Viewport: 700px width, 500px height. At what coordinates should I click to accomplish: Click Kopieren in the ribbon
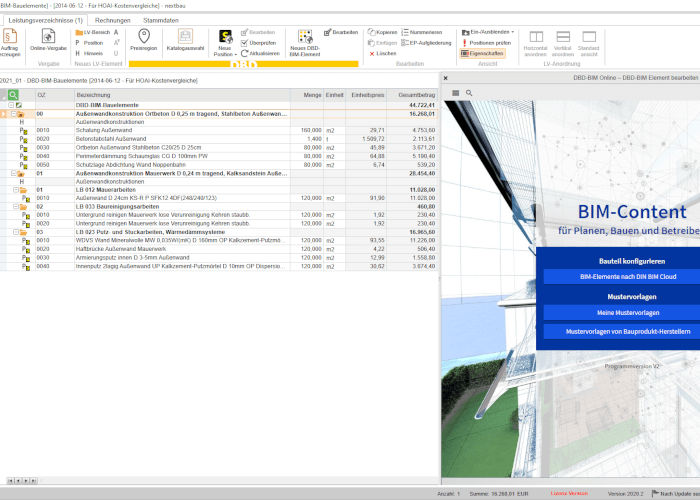[x=383, y=32]
